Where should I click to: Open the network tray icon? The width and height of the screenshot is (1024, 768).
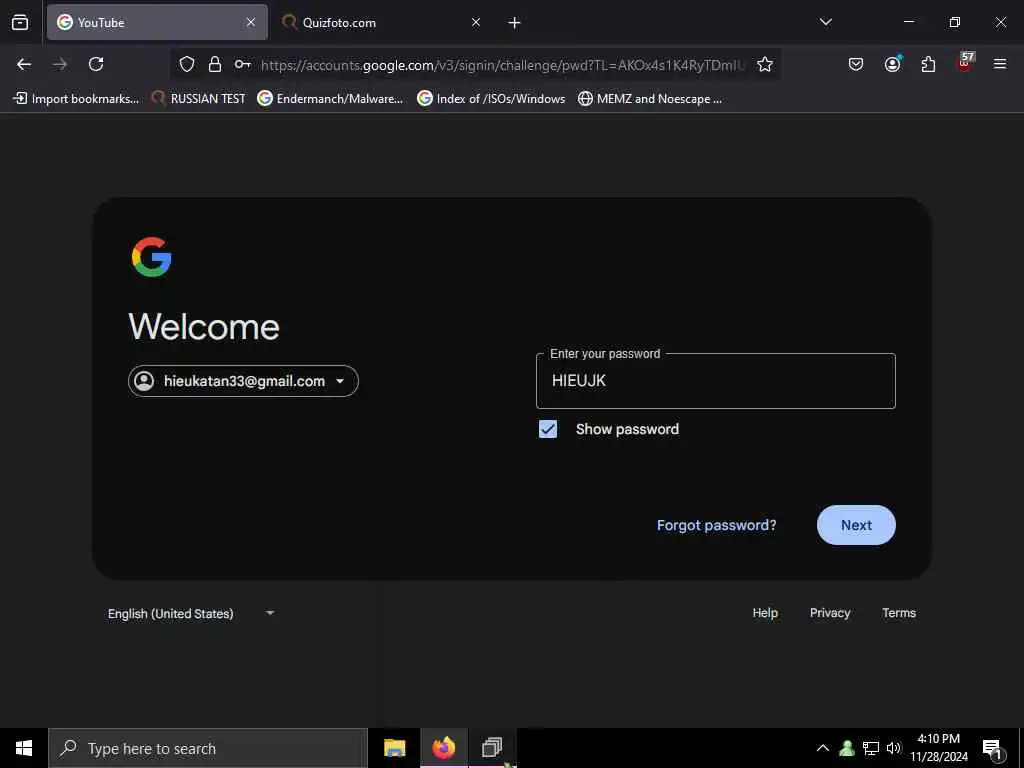click(x=871, y=748)
